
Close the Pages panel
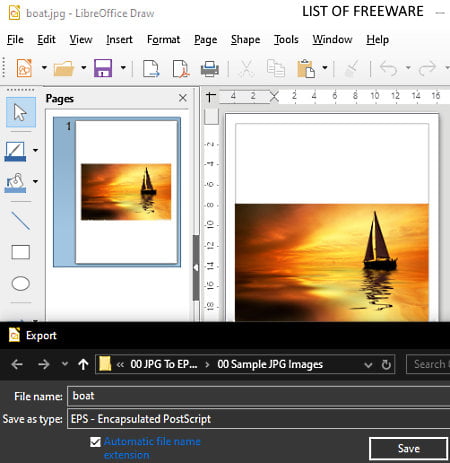point(183,98)
